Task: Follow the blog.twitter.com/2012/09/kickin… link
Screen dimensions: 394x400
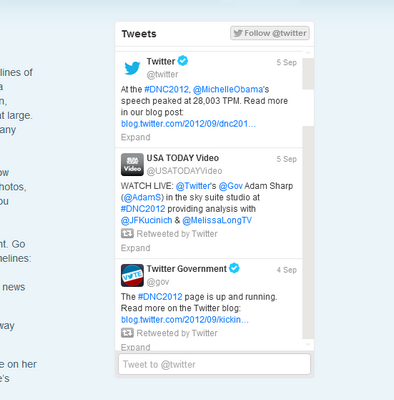Action: tap(185, 320)
